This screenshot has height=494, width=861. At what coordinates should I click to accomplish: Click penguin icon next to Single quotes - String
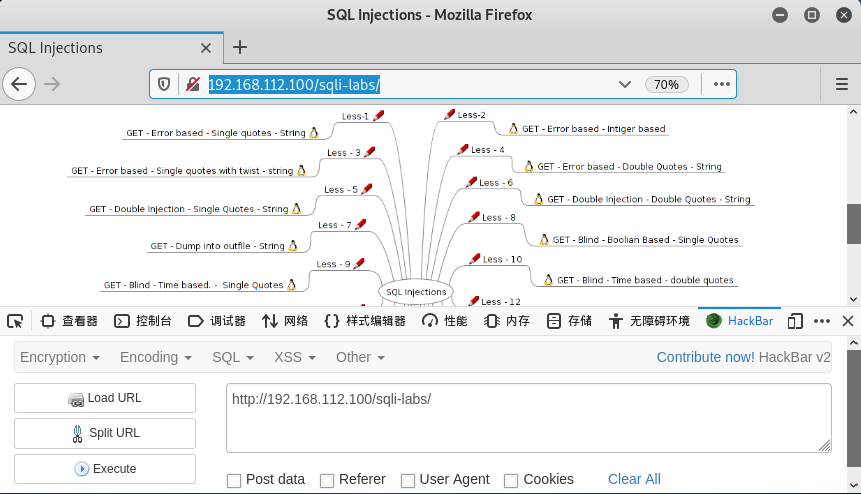(x=314, y=132)
